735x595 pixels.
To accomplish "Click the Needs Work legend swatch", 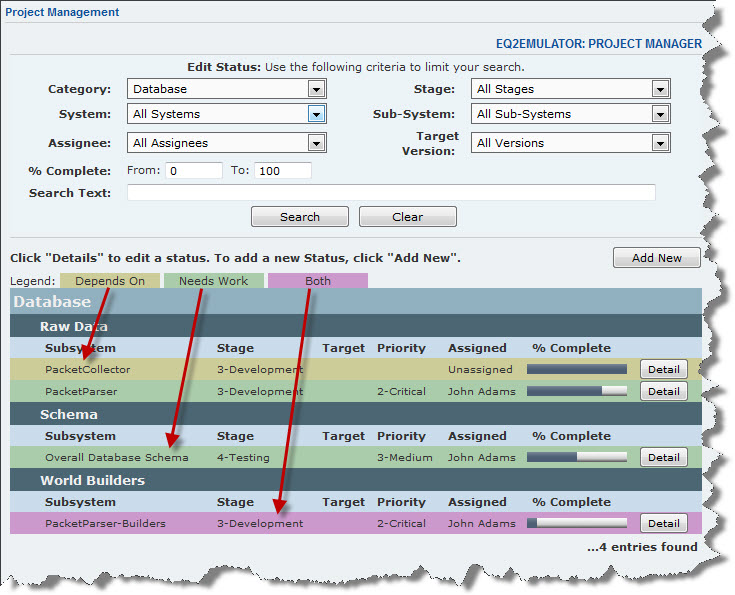I will click(x=213, y=281).
